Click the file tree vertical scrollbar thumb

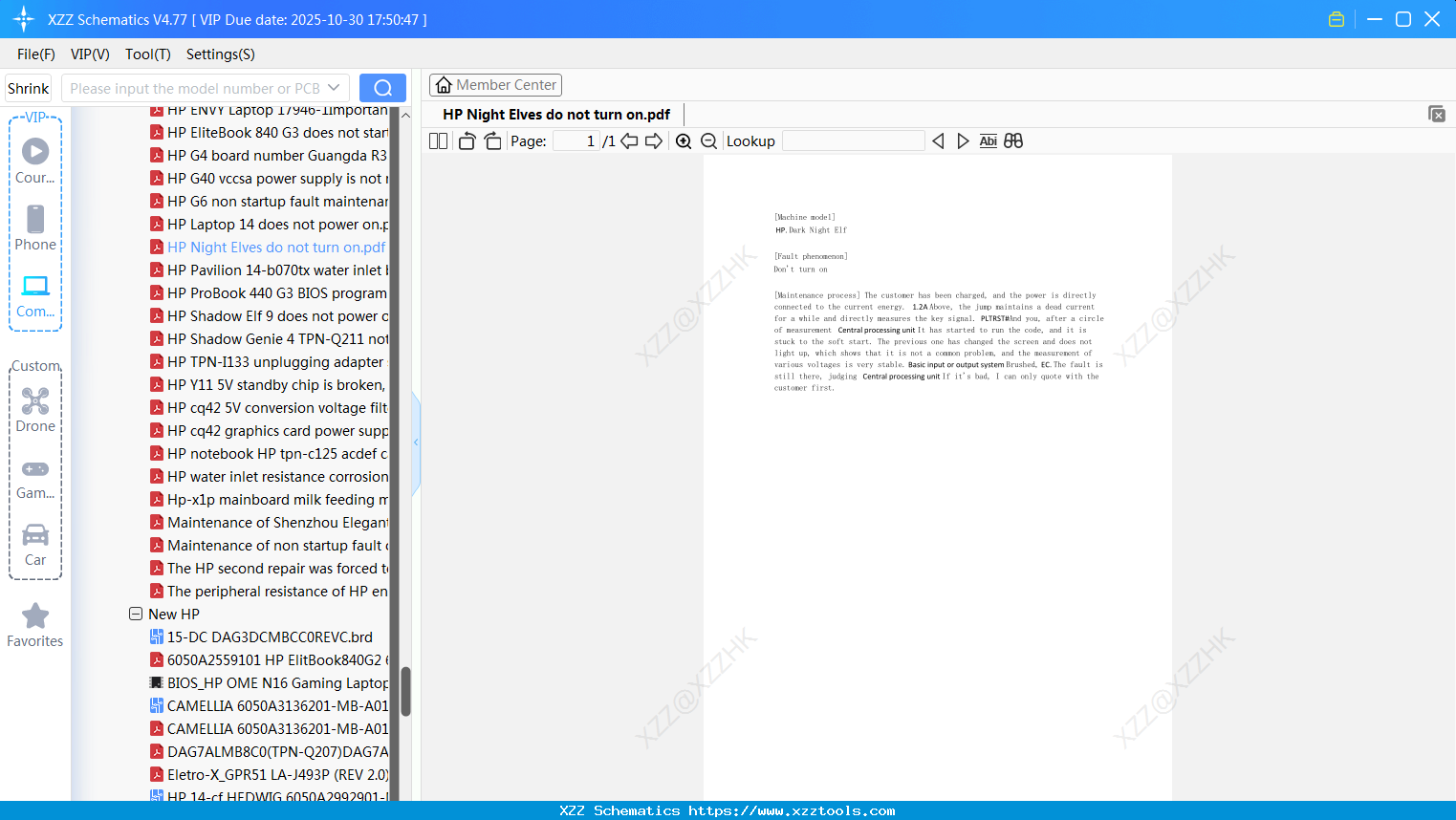pyautogui.click(x=405, y=691)
